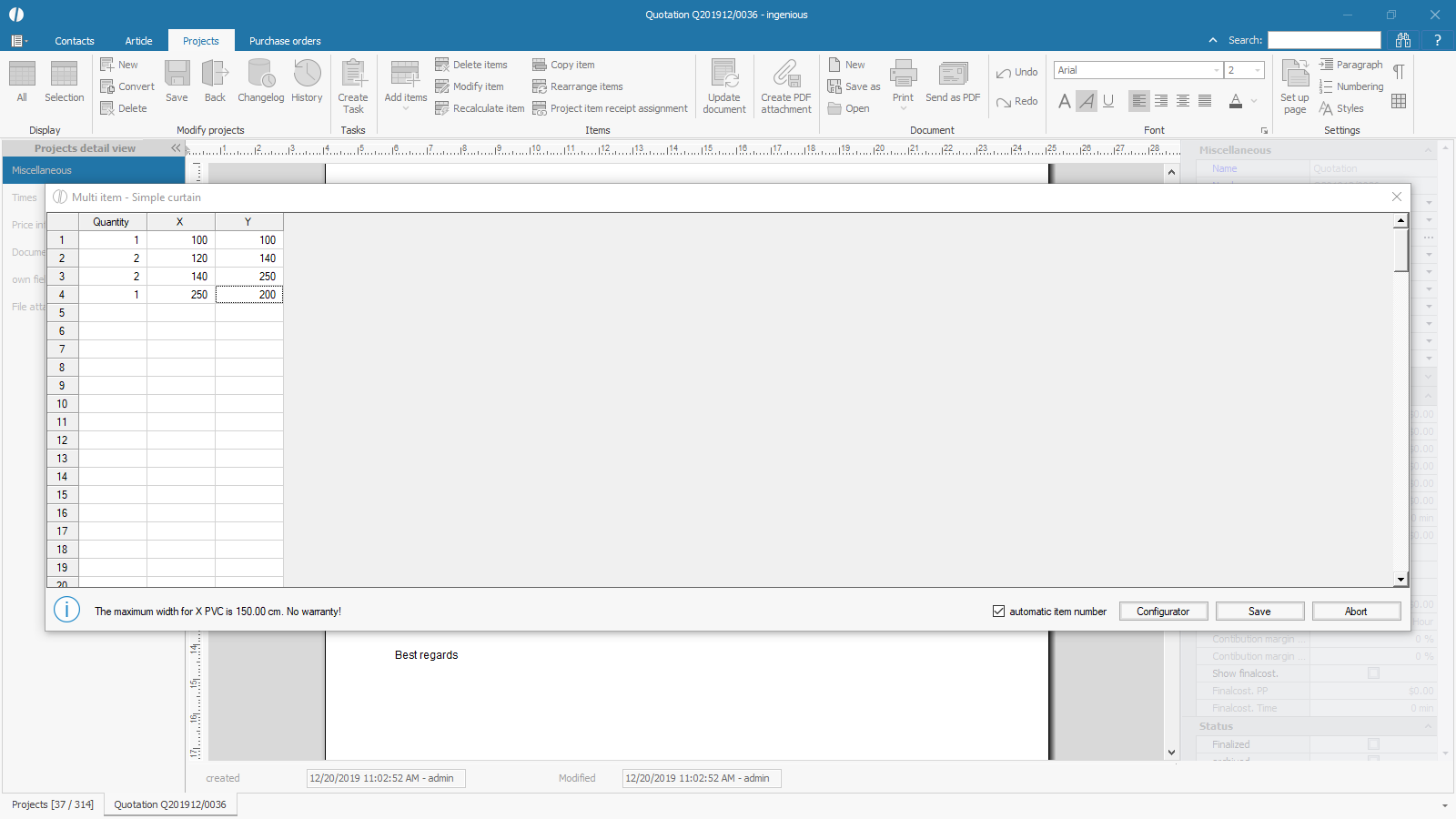
Task: Click the Print icon in ribbon
Action: [x=903, y=75]
